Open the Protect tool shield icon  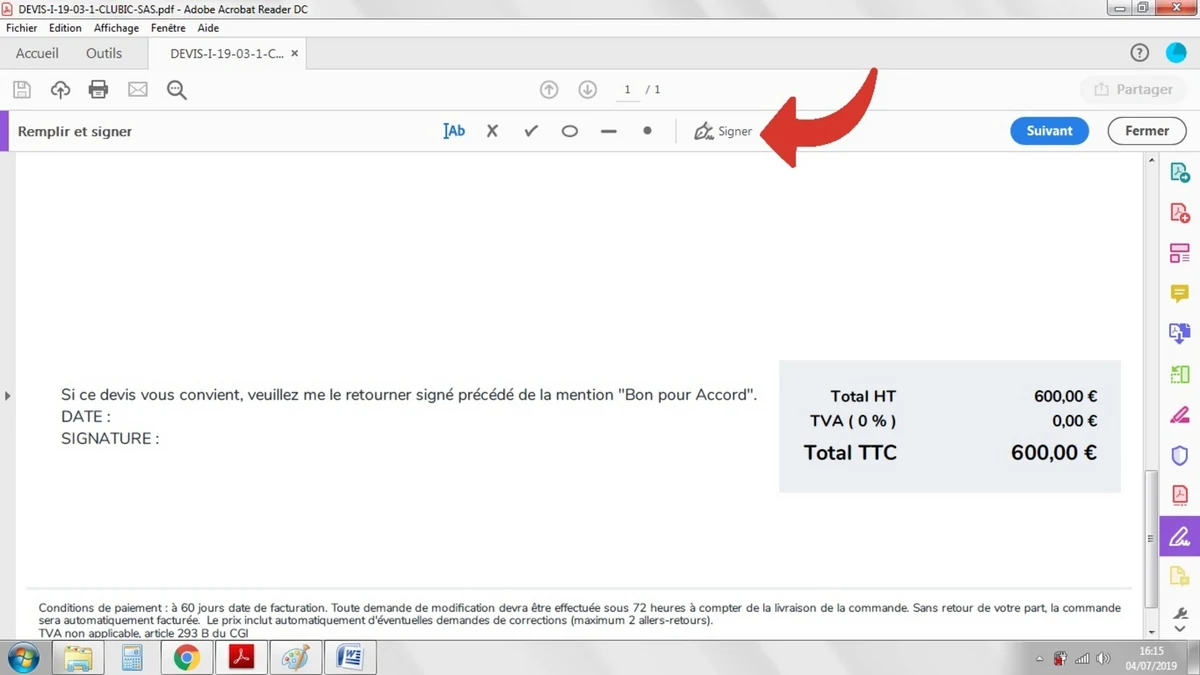[1178, 455]
